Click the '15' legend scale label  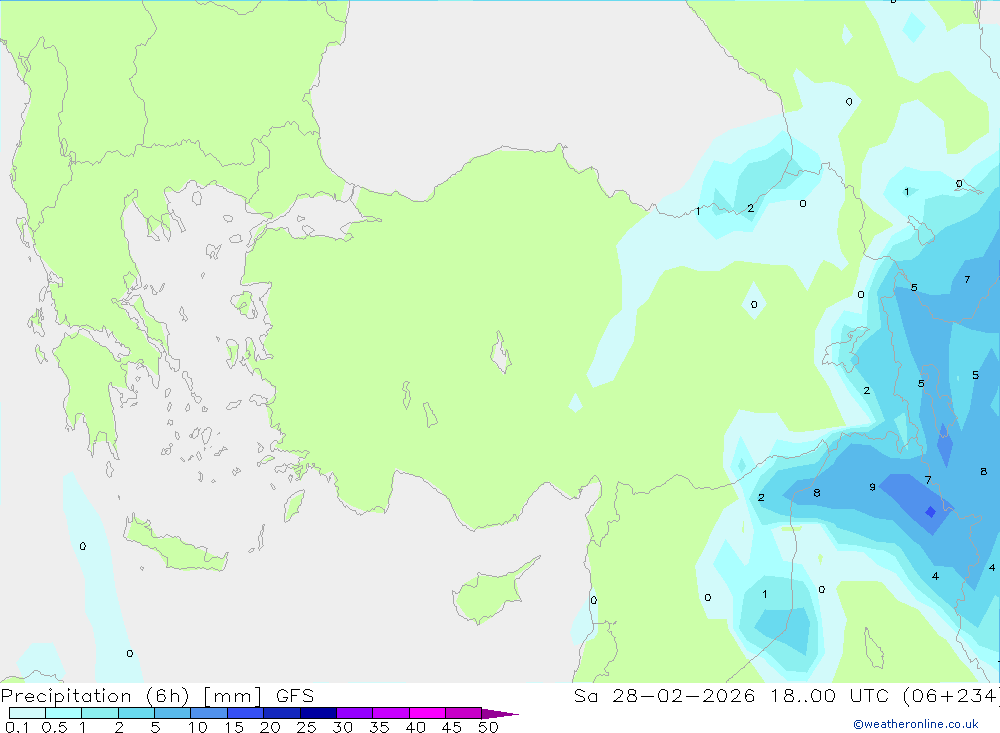(233, 727)
